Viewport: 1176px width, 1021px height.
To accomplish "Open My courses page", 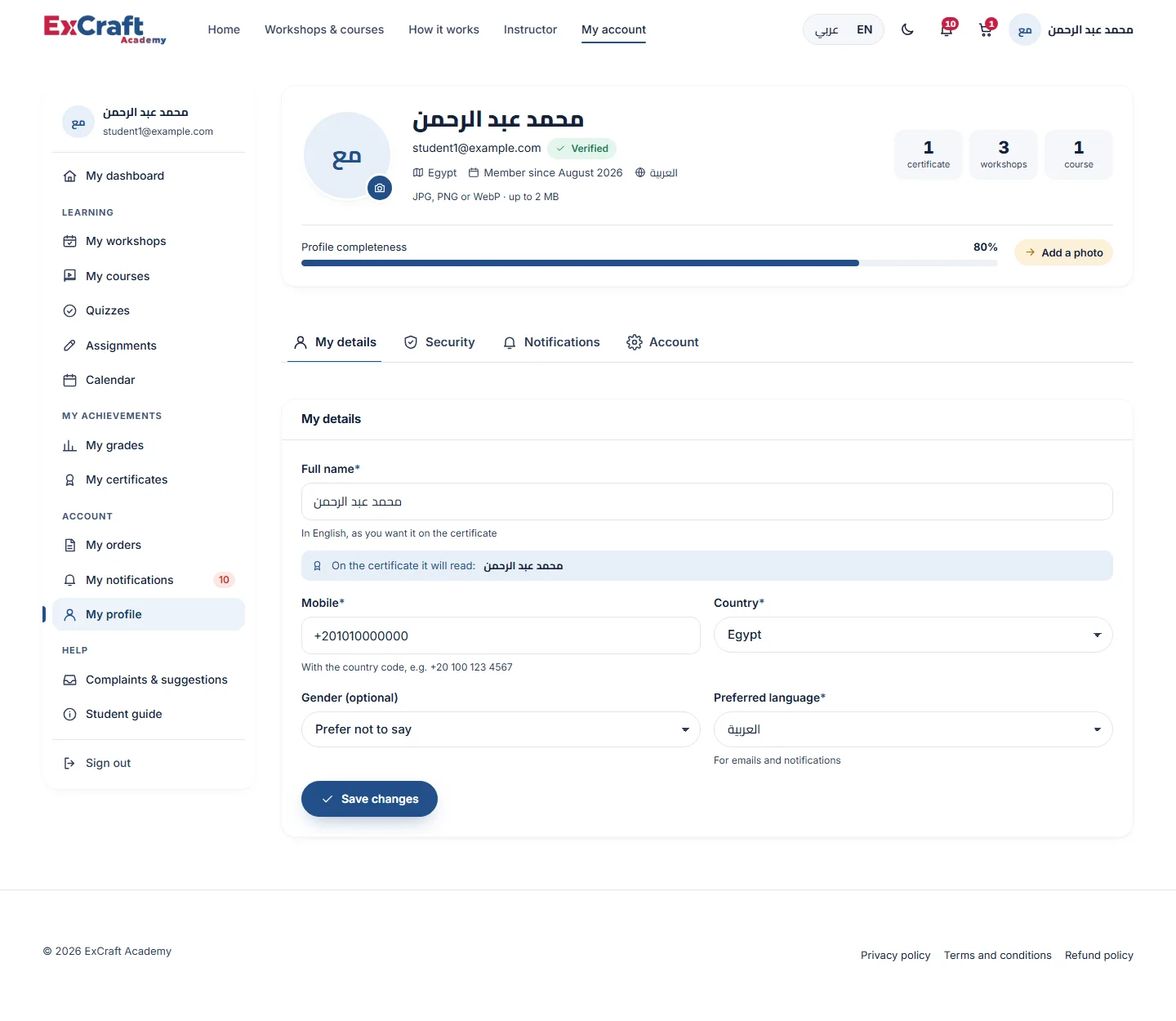I will click(149, 276).
